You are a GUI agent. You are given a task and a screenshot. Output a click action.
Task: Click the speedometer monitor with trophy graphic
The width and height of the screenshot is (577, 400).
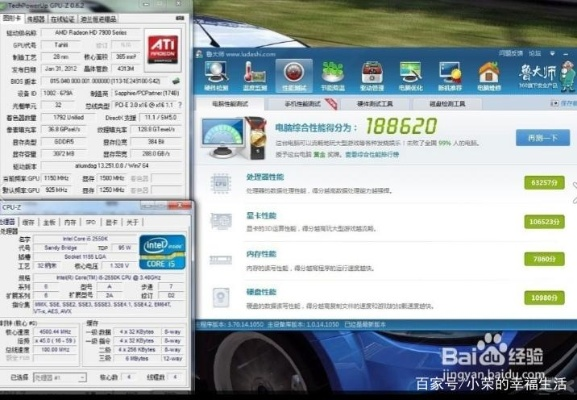234,138
